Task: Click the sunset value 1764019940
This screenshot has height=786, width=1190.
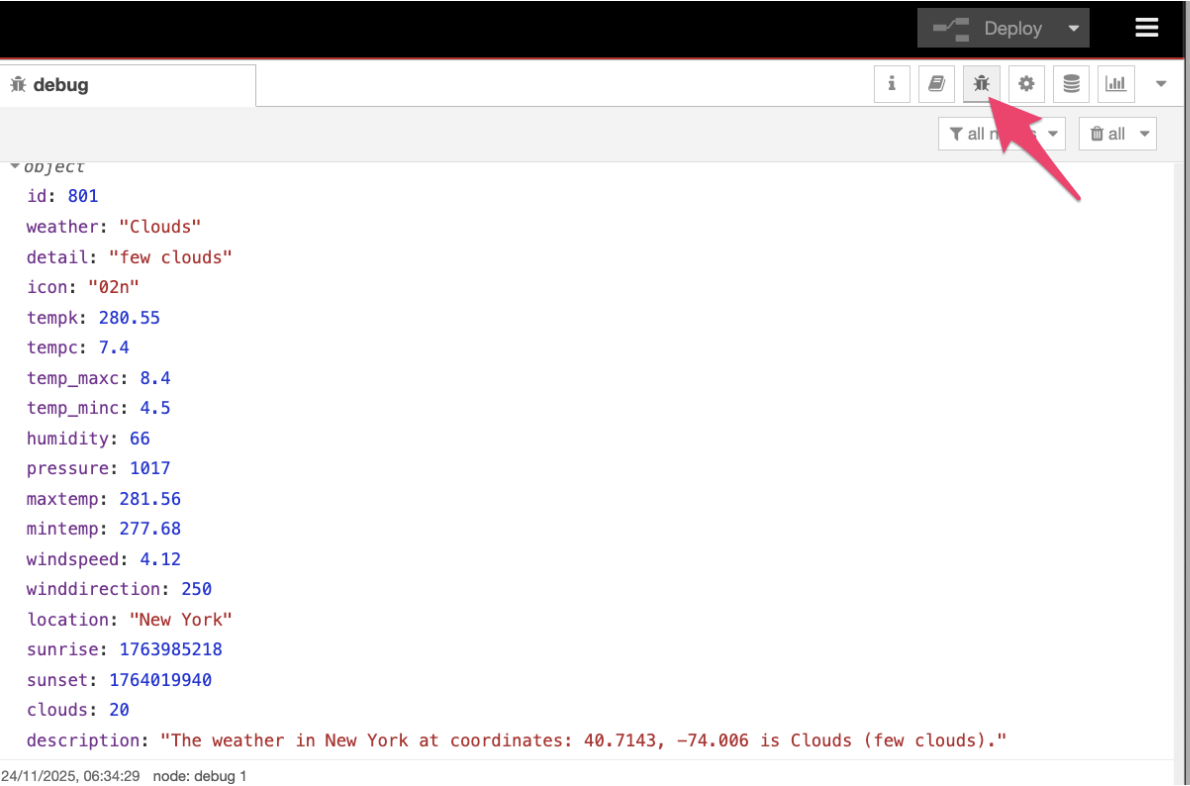Action: pyautogui.click(x=160, y=680)
